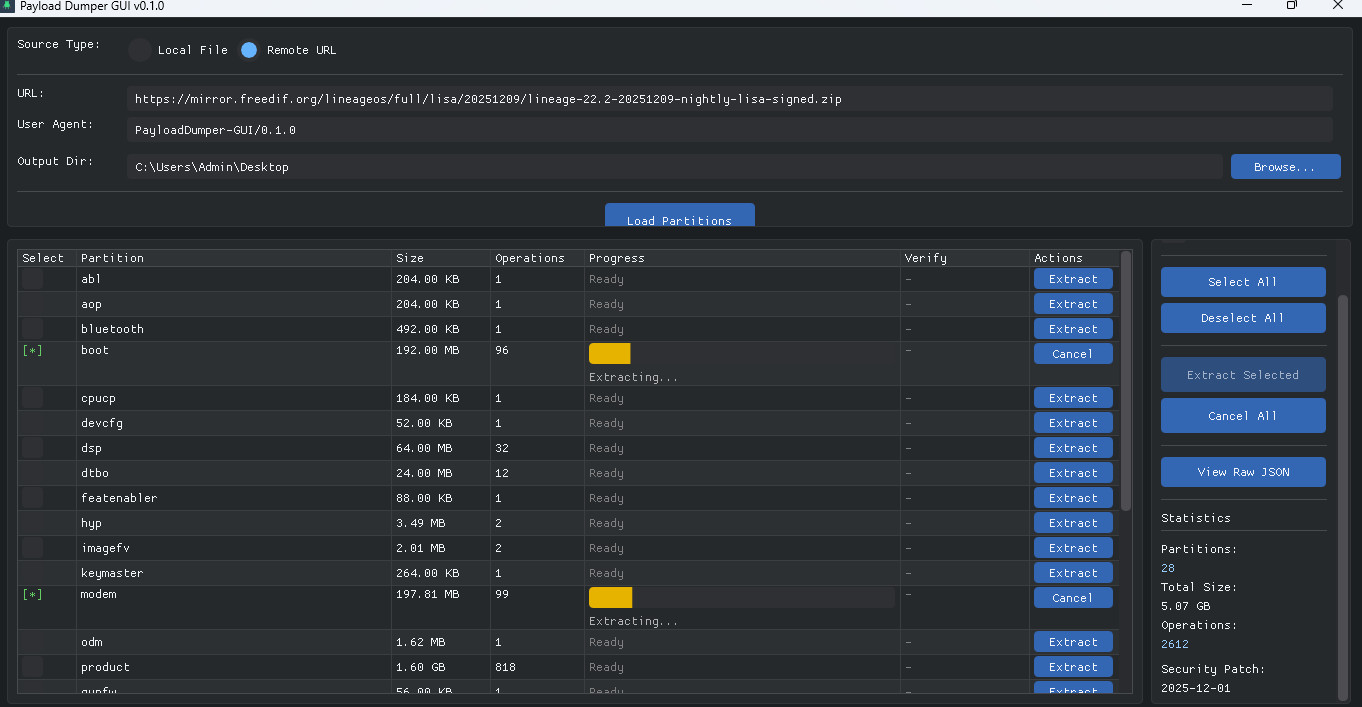Click the URL input field

point(730,99)
